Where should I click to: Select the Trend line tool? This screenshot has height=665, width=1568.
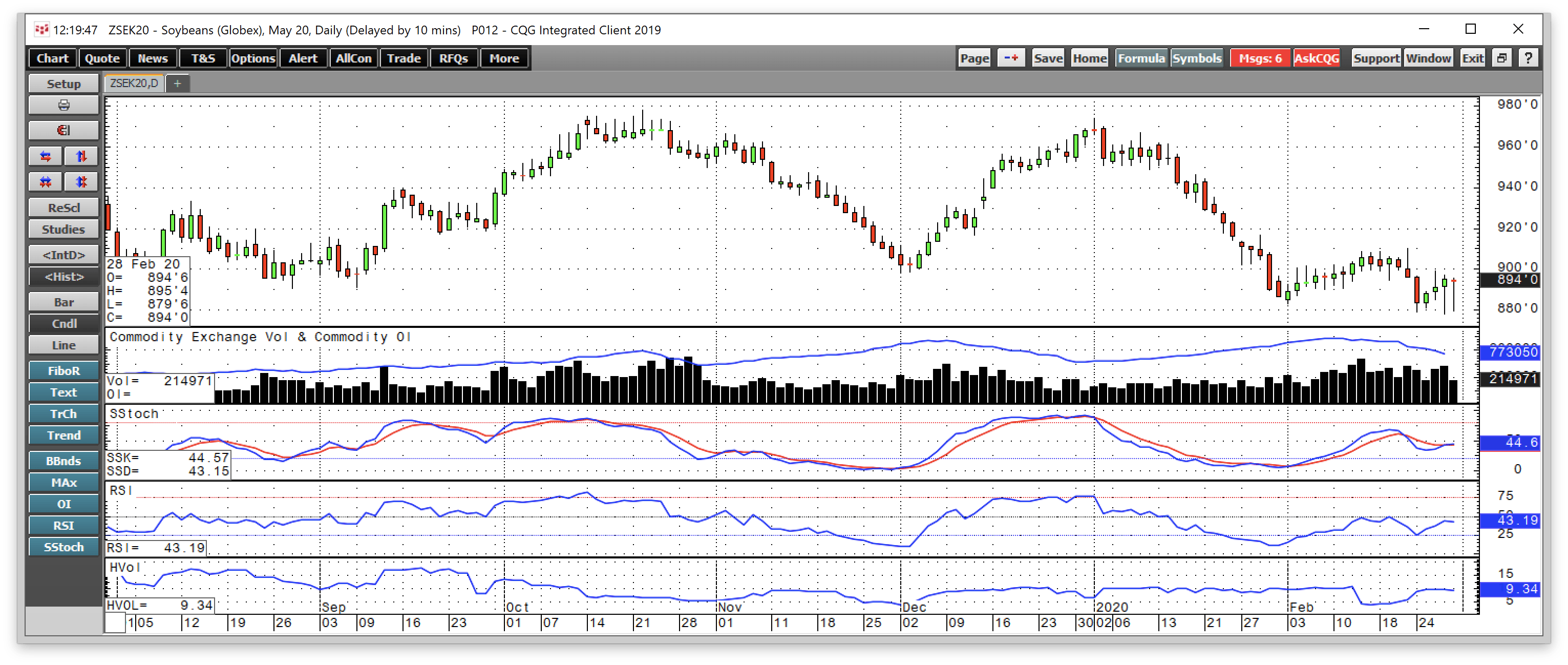pyautogui.click(x=63, y=435)
